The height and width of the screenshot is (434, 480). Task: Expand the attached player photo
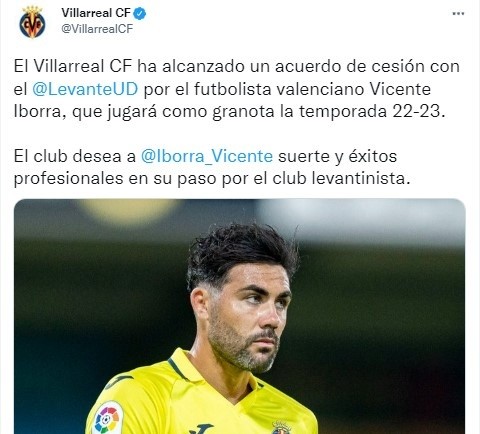(239, 316)
